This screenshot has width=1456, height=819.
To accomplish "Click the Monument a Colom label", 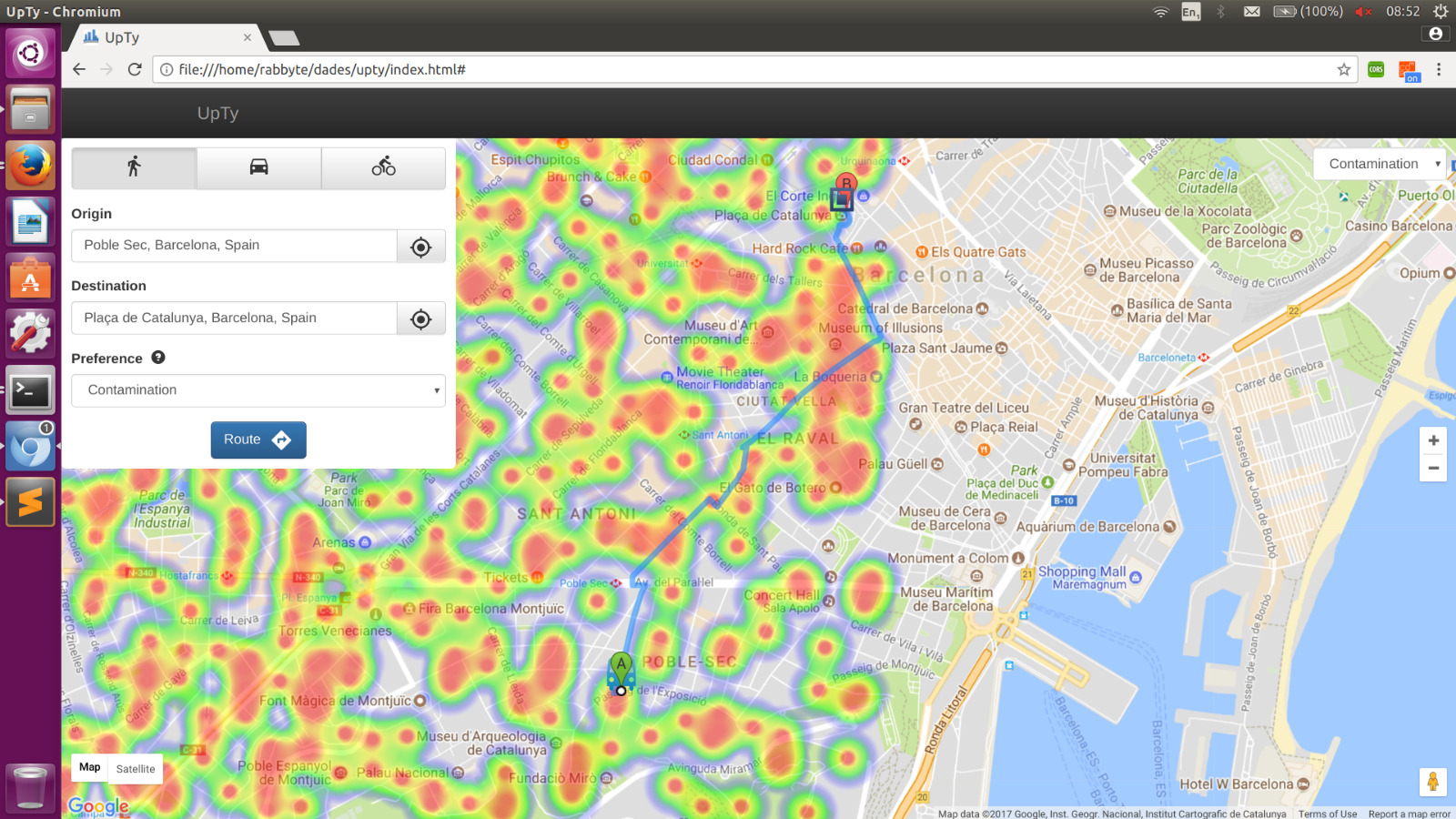I will coord(947,558).
